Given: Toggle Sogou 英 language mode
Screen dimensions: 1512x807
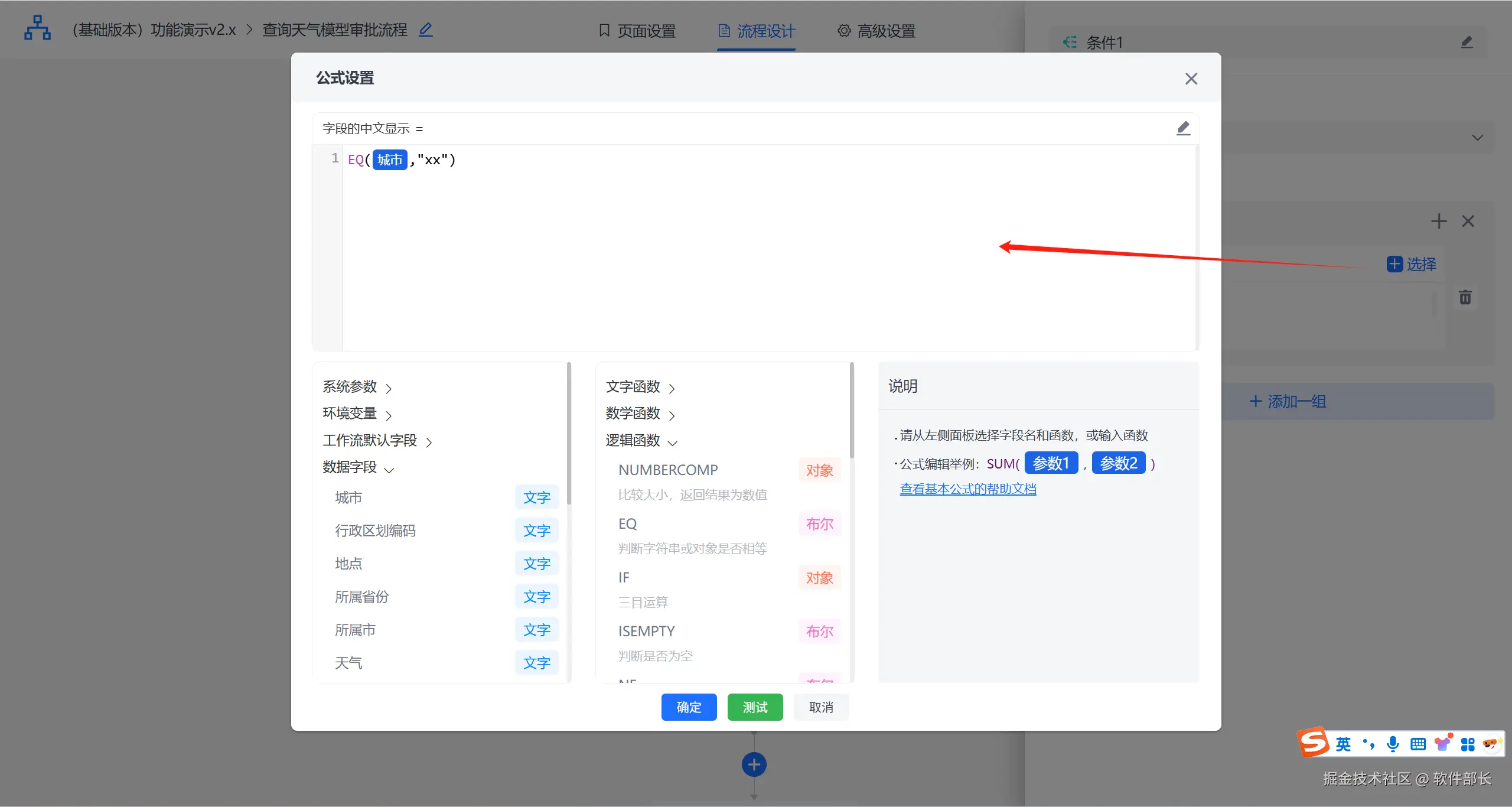Looking at the screenshot, I should (x=1344, y=744).
